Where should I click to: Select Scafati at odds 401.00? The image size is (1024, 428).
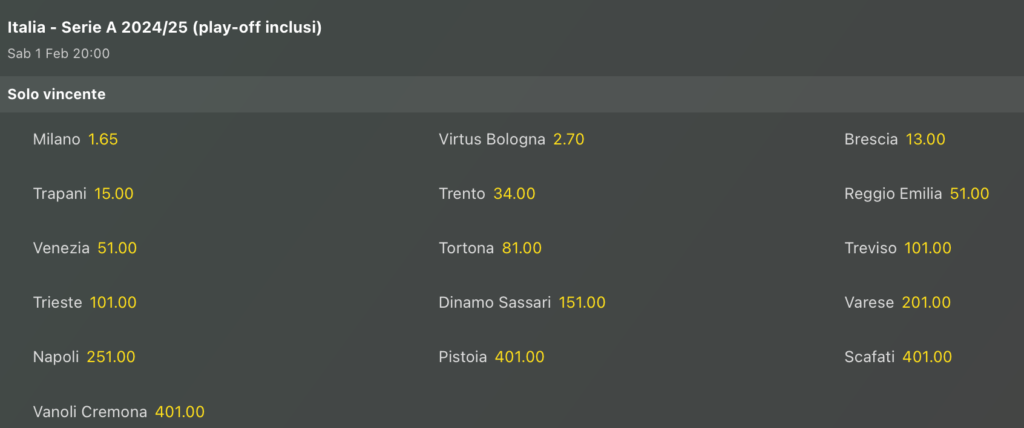click(927, 357)
